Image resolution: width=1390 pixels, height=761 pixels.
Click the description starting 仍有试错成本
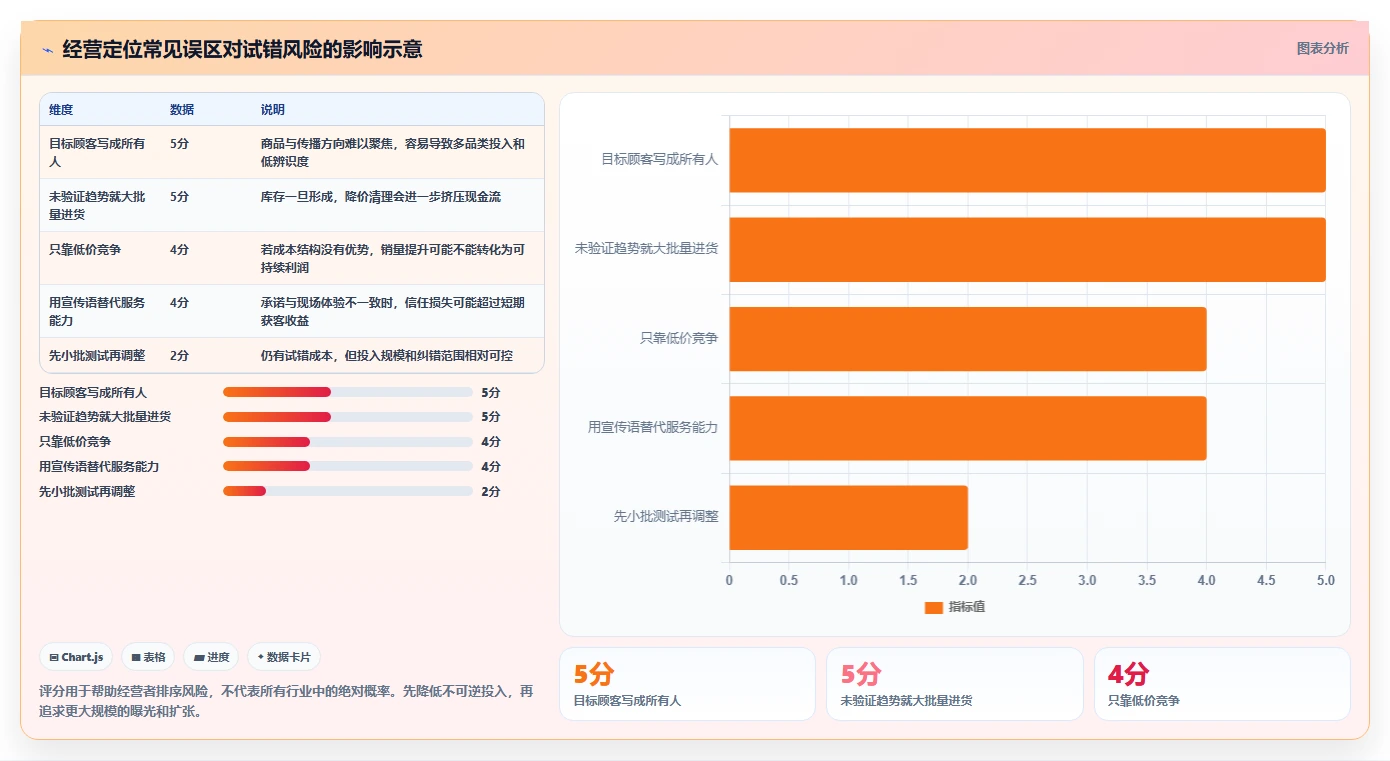[x=387, y=355]
